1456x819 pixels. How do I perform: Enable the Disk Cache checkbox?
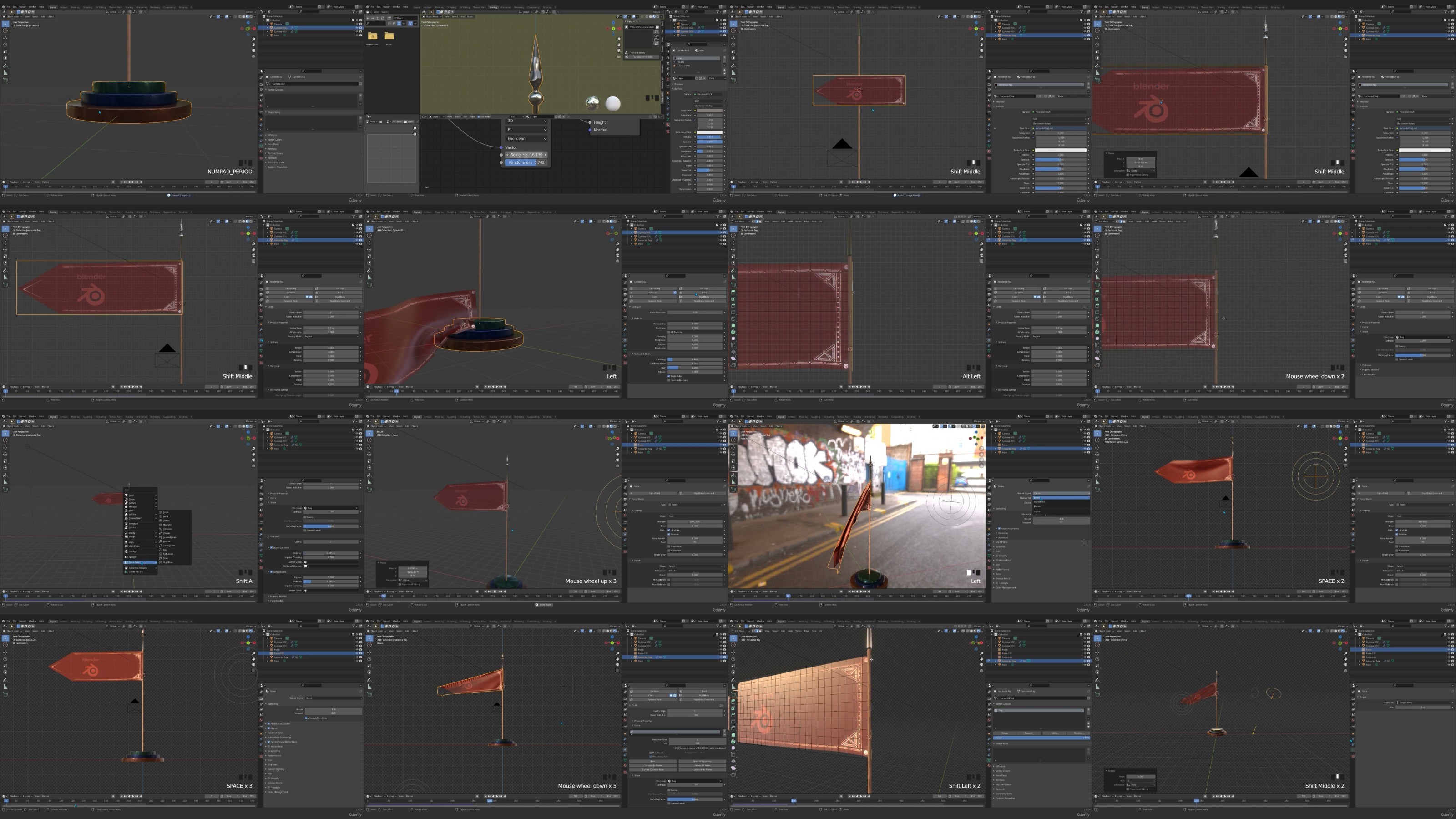(x=651, y=753)
